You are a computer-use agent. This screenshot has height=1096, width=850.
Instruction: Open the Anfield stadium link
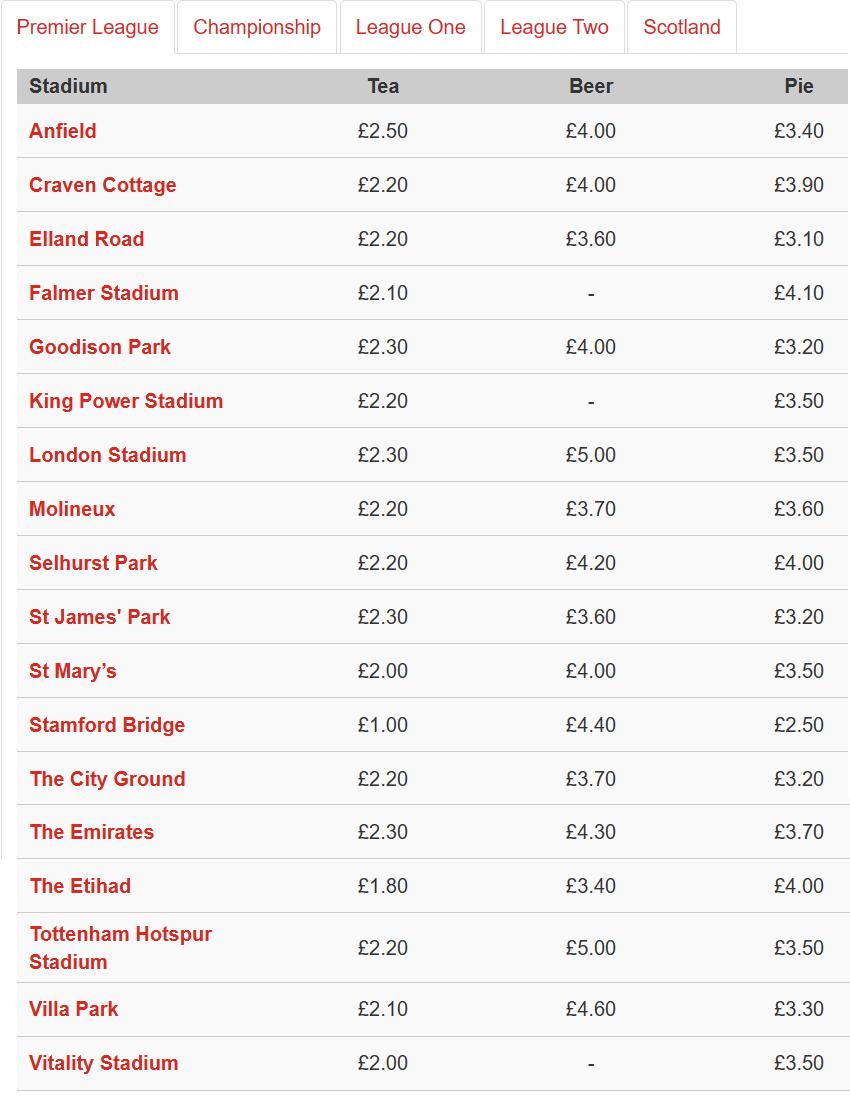pos(63,131)
